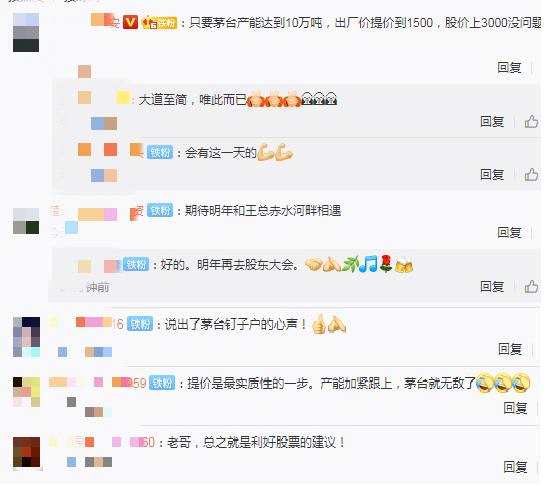
Task: Reply to 说出了茅台钉子户的心声 comment
Action: [x=510, y=349]
